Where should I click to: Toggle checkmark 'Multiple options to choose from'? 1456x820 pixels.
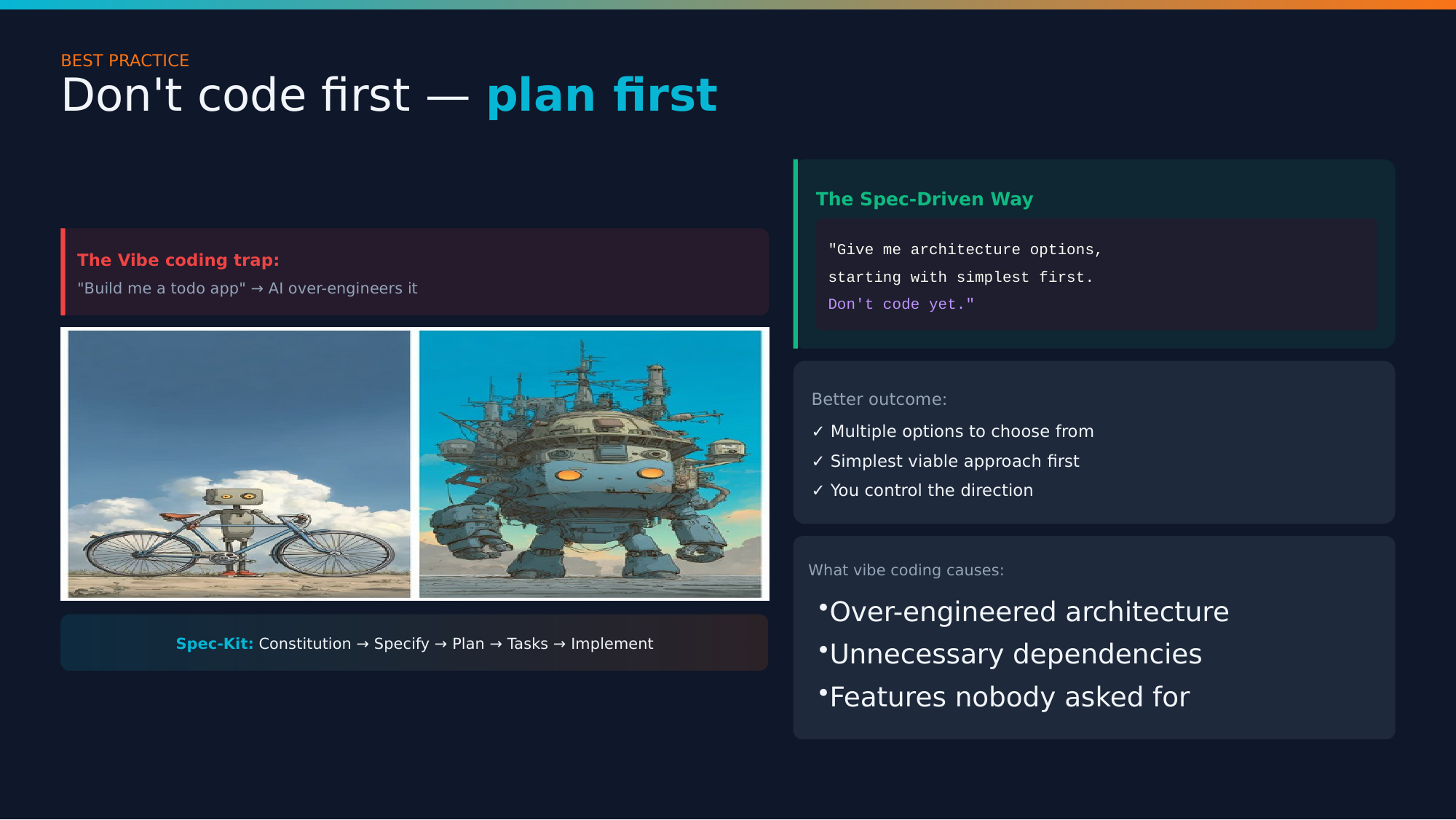tap(961, 431)
